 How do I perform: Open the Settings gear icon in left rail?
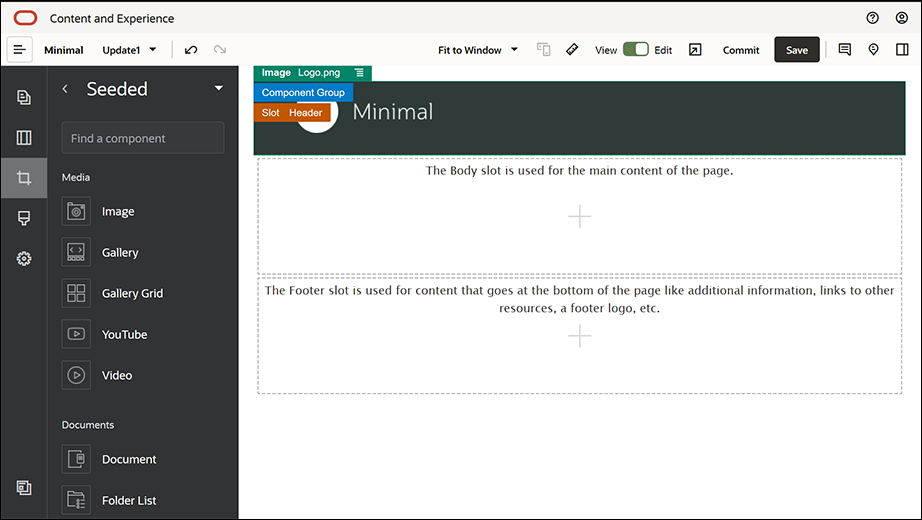click(24, 258)
